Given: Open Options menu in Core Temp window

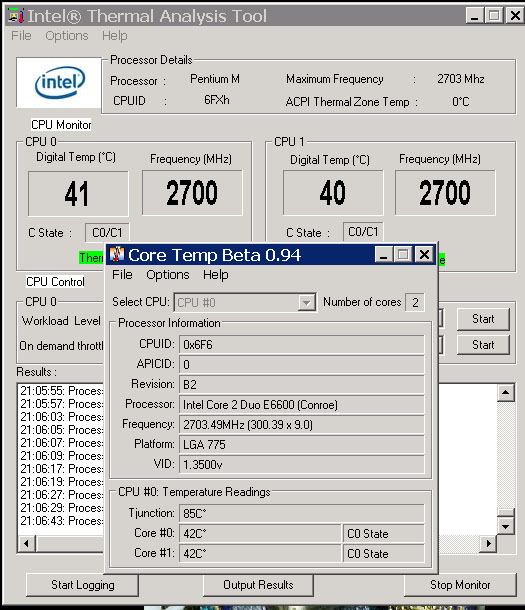Looking at the screenshot, I should point(168,275).
